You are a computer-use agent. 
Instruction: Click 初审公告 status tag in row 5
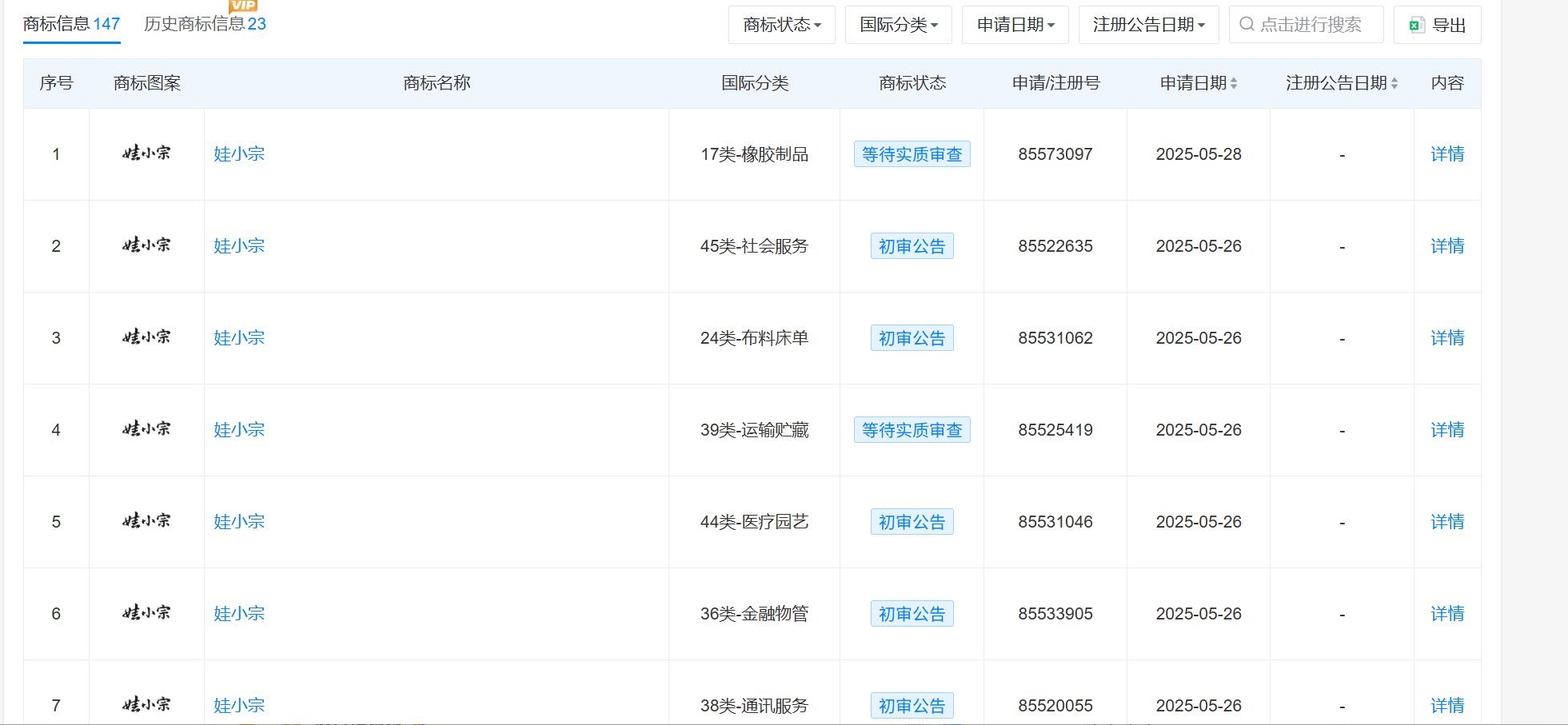point(912,522)
